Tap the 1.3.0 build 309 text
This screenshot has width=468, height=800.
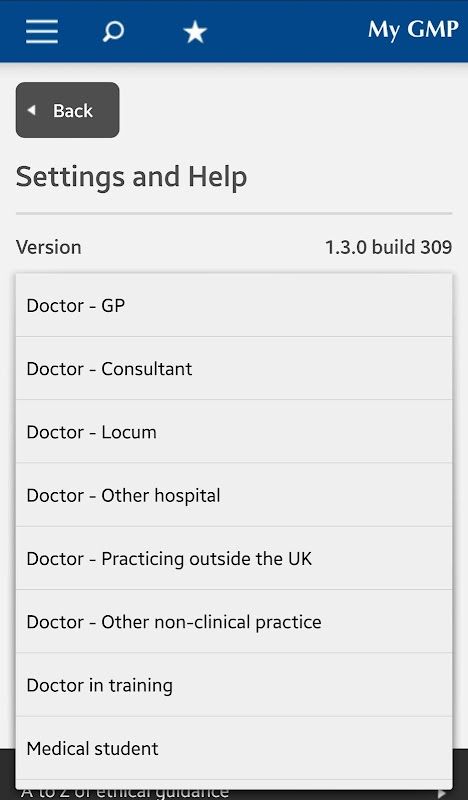click(x=388, y=247)
